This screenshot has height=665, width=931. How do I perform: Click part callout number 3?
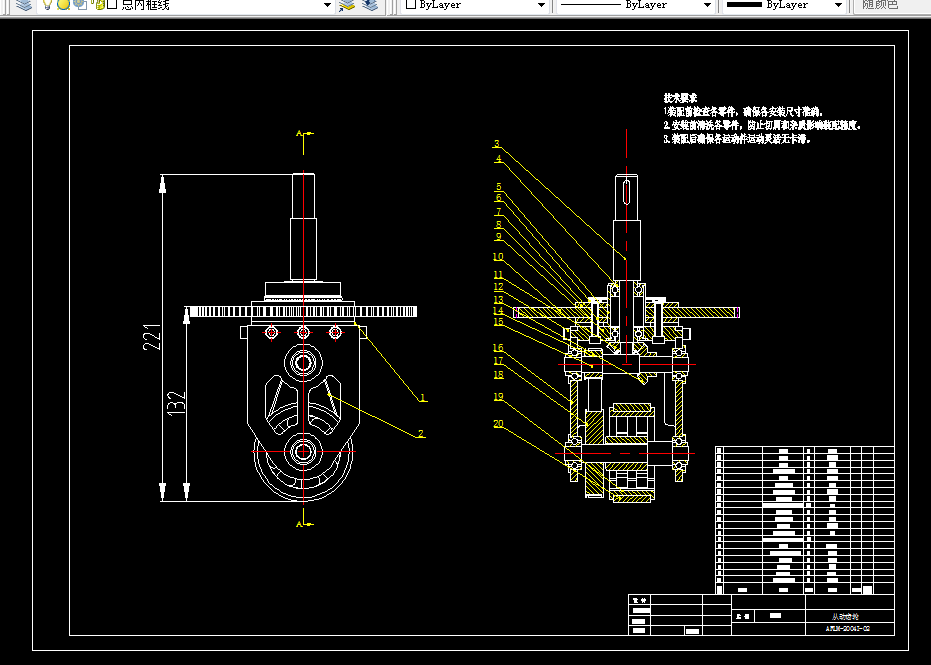(x=496, y=144)
